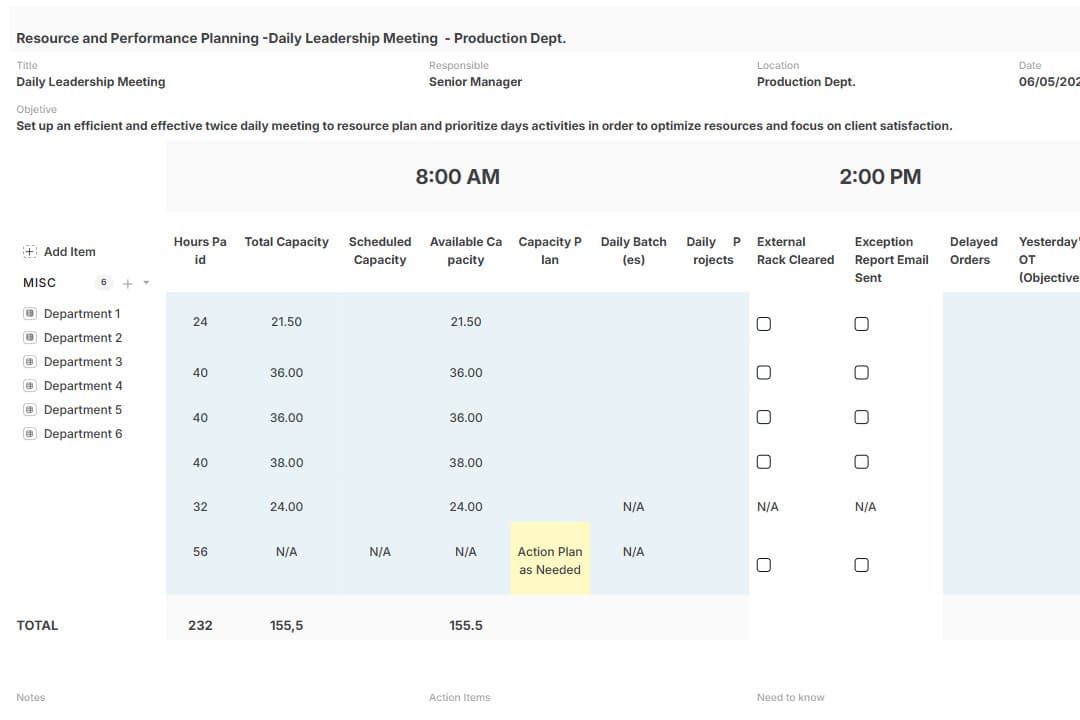The image size is (1080, 720).
Task: Click the Department 5 row icon
Action: [29, 410]
